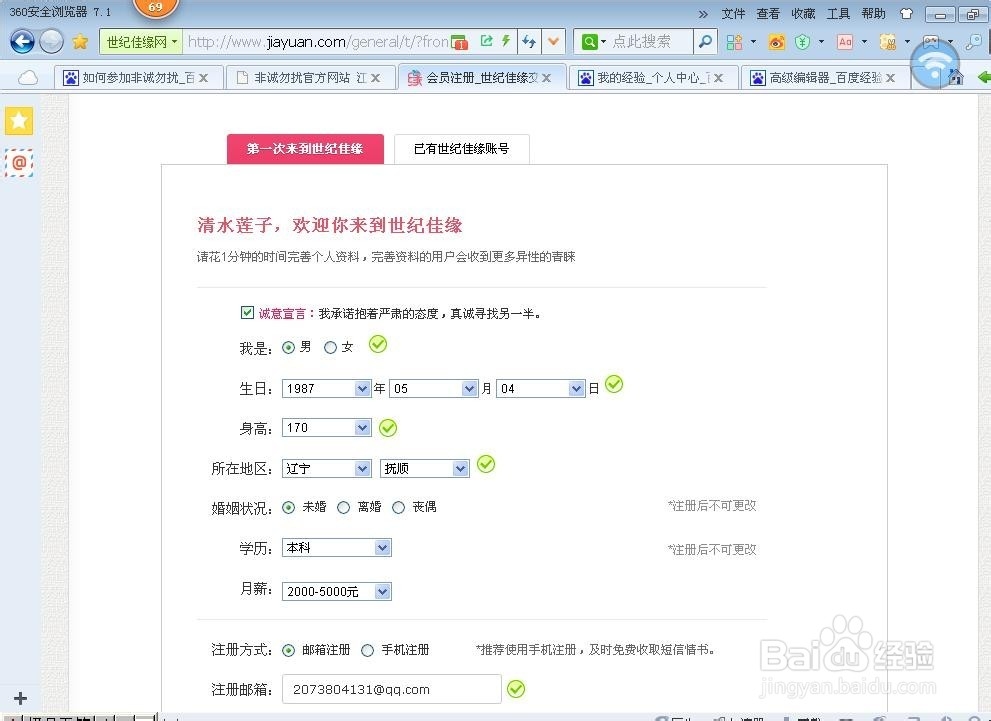This screenshot has height=721, width=991.
Task: Close the 会员注册_世纪佳缘 tab
Action: pos(547,78)
